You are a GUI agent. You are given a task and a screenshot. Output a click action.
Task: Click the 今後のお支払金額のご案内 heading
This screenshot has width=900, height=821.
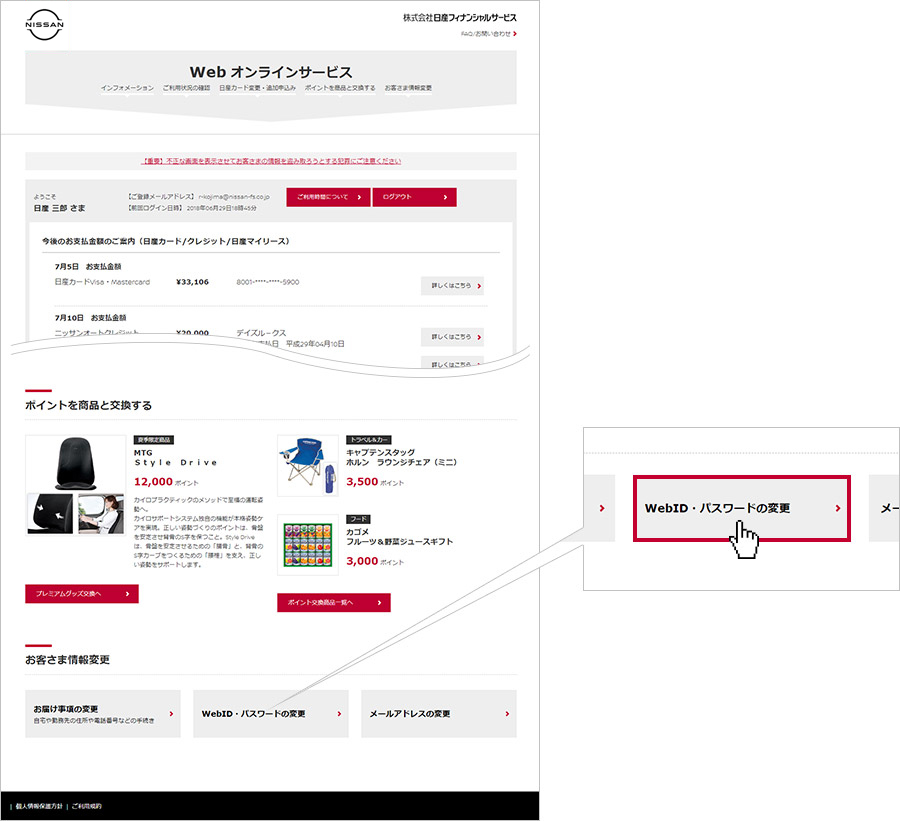point(165,241)
